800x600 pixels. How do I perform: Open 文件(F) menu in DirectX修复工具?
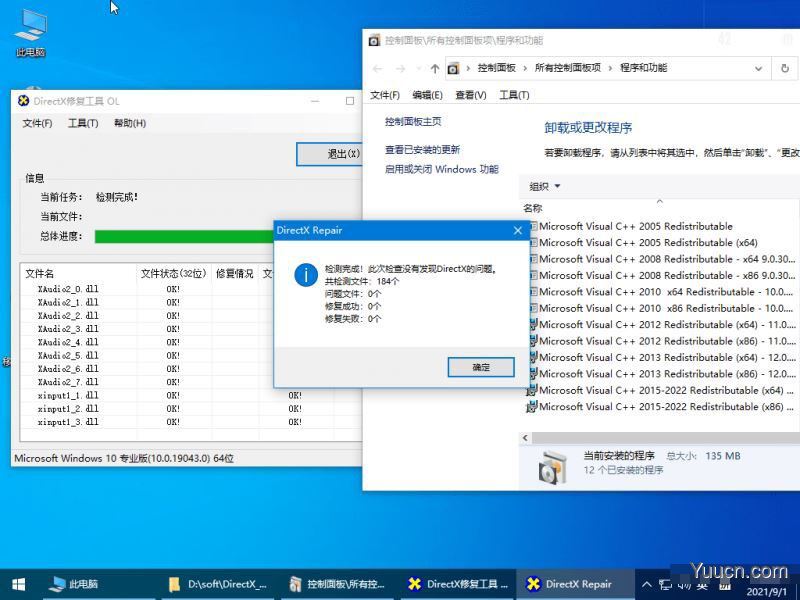[37, 123]
